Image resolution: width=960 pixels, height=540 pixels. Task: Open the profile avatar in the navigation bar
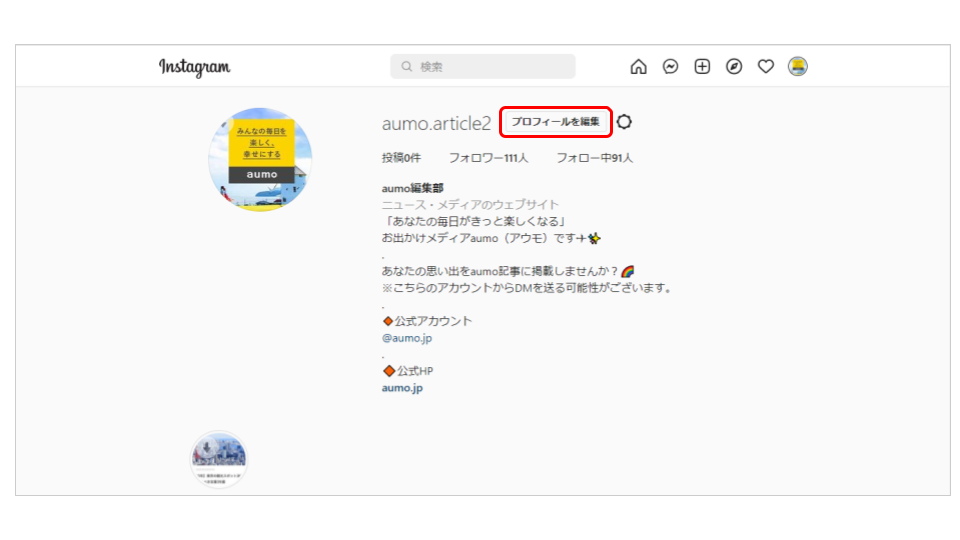click(798, 66)
